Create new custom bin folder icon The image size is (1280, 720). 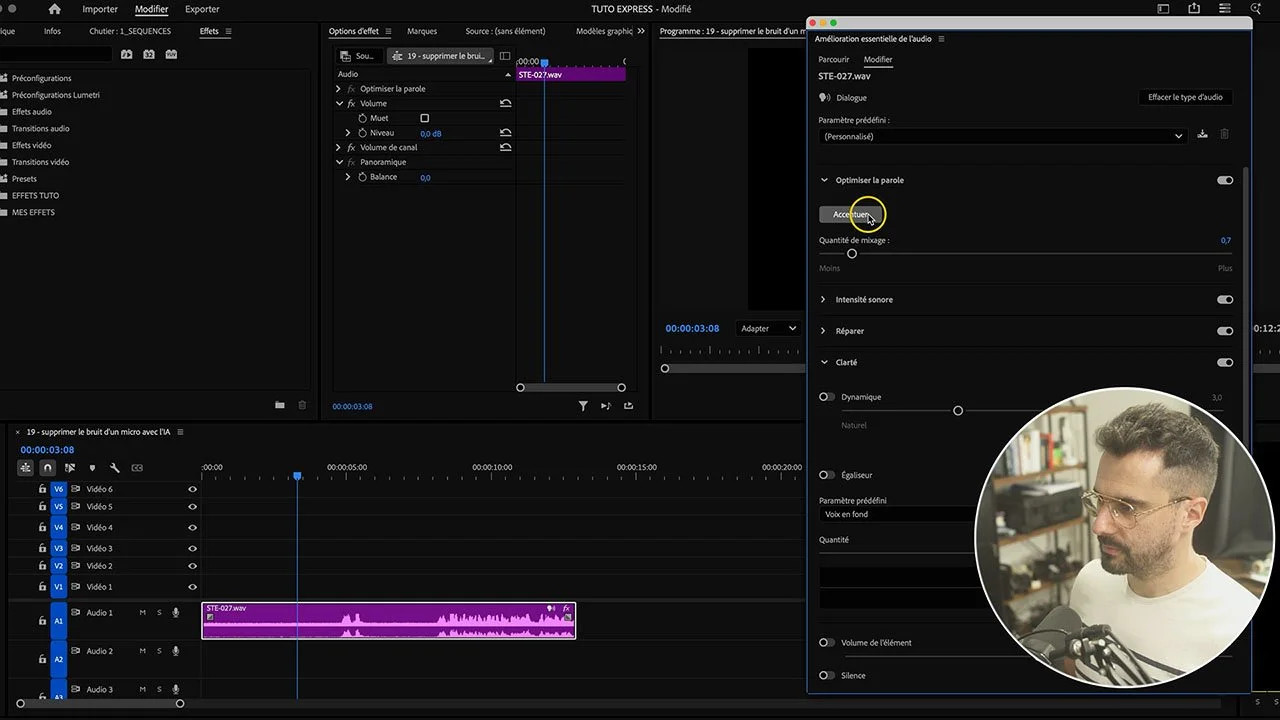[x=280, y=405]
